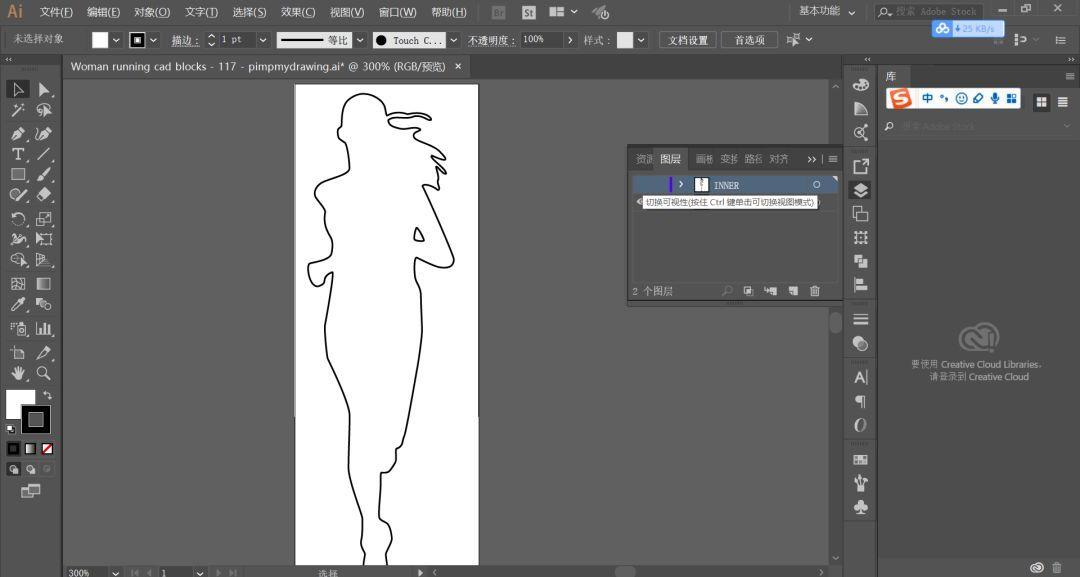Expand the INNER layer
The image size is (1080, 577).
[x=681, y=185]
